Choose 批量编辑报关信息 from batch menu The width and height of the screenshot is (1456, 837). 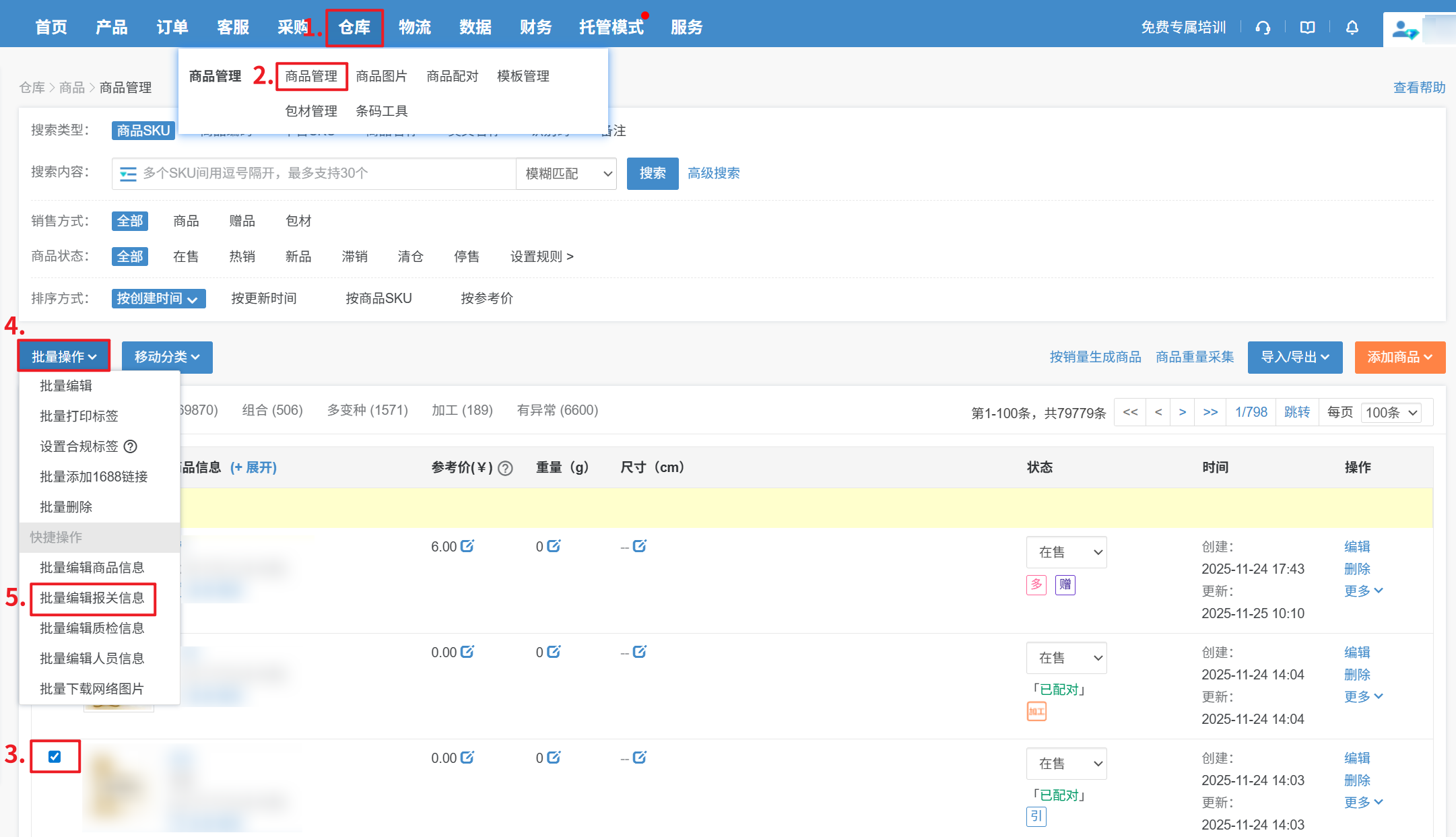[x=92, y=598]
